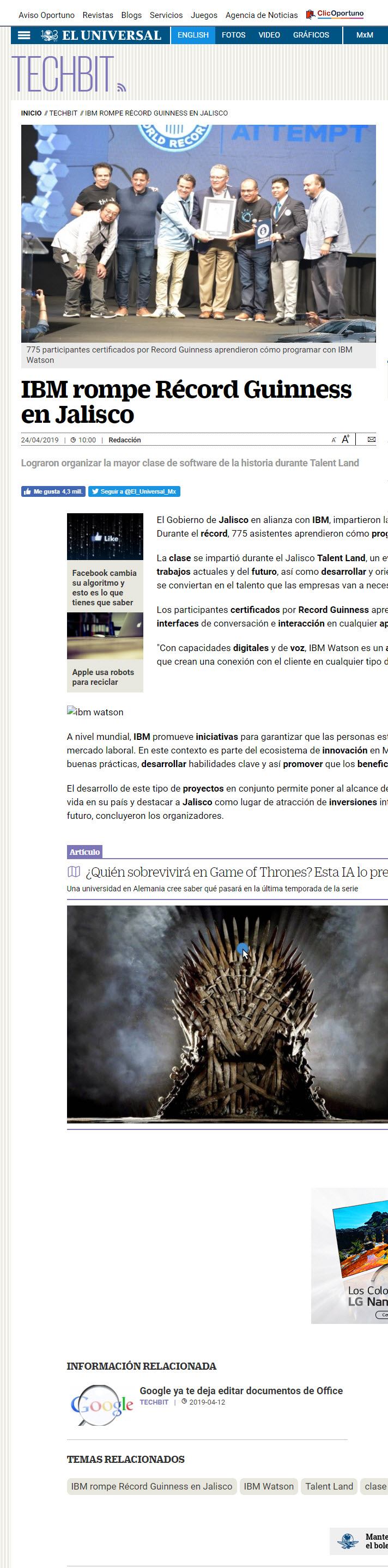Open the FOTOS section

pos(233,35)
